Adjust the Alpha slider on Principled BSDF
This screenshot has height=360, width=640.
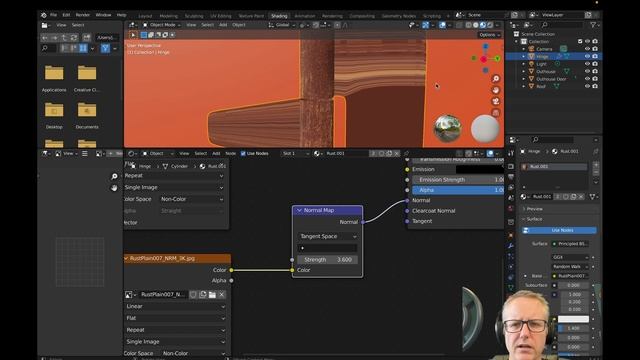pos(458,190)
